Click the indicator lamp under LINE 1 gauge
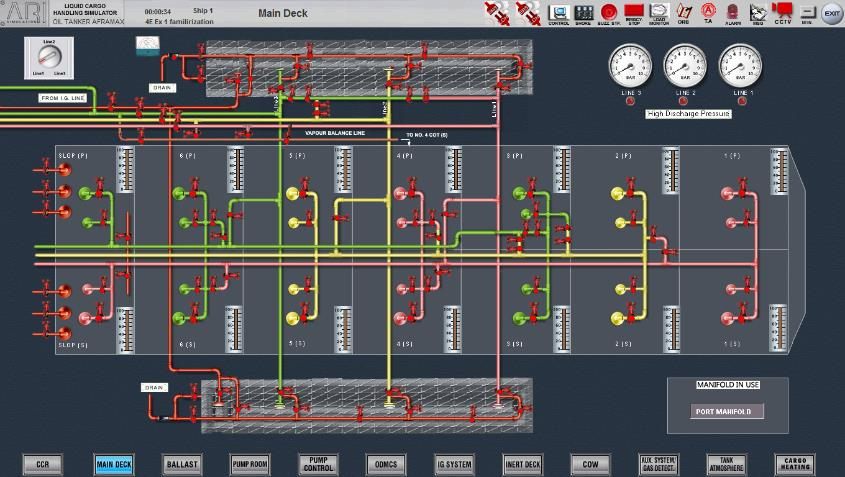 pos(742,101)
